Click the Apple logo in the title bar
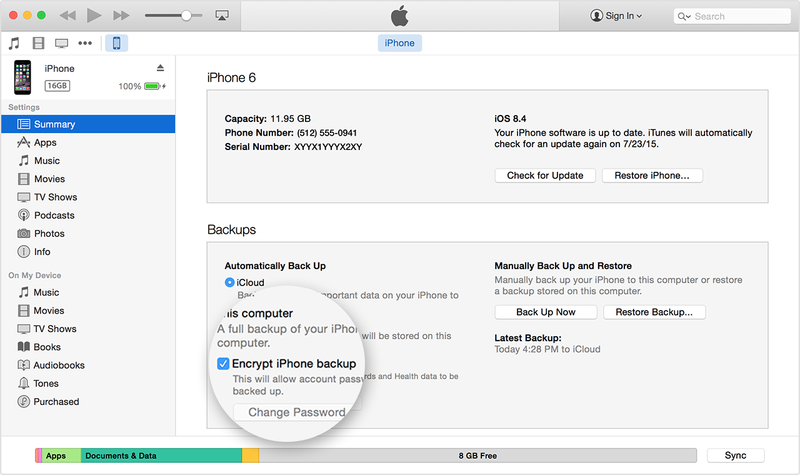 click(x=399, y=16)
